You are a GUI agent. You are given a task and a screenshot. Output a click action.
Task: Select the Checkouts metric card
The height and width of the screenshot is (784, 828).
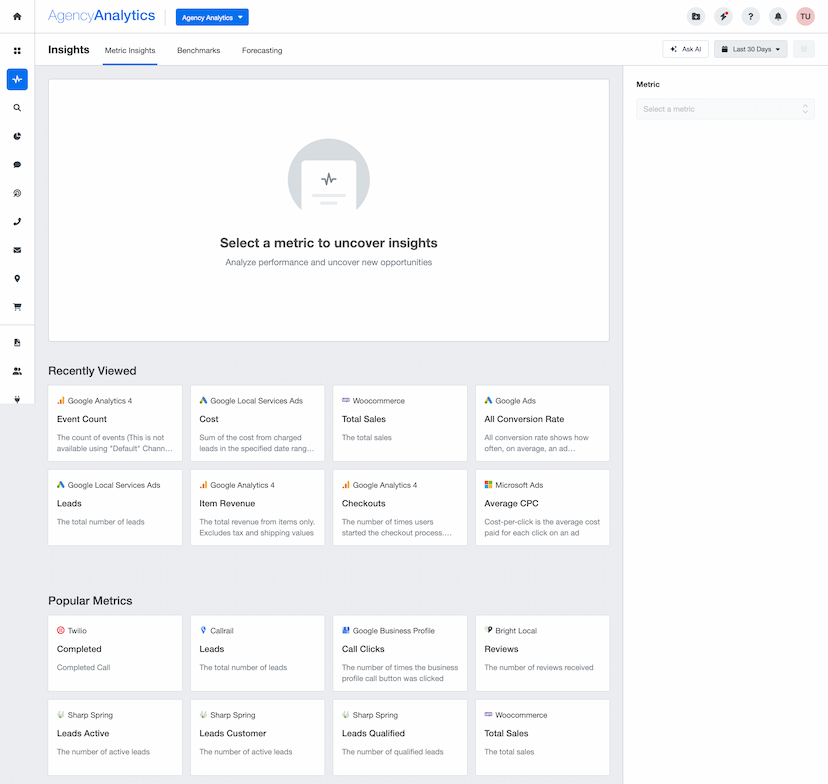400,507
